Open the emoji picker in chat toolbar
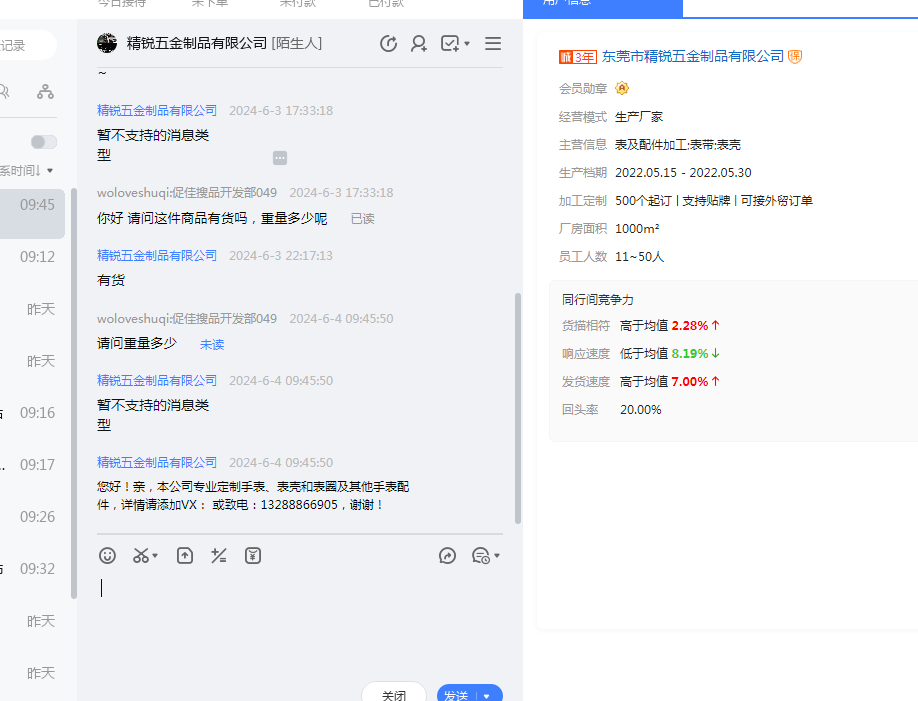The width and height of the screenshot is (918, 701). (x=107, y=556)
